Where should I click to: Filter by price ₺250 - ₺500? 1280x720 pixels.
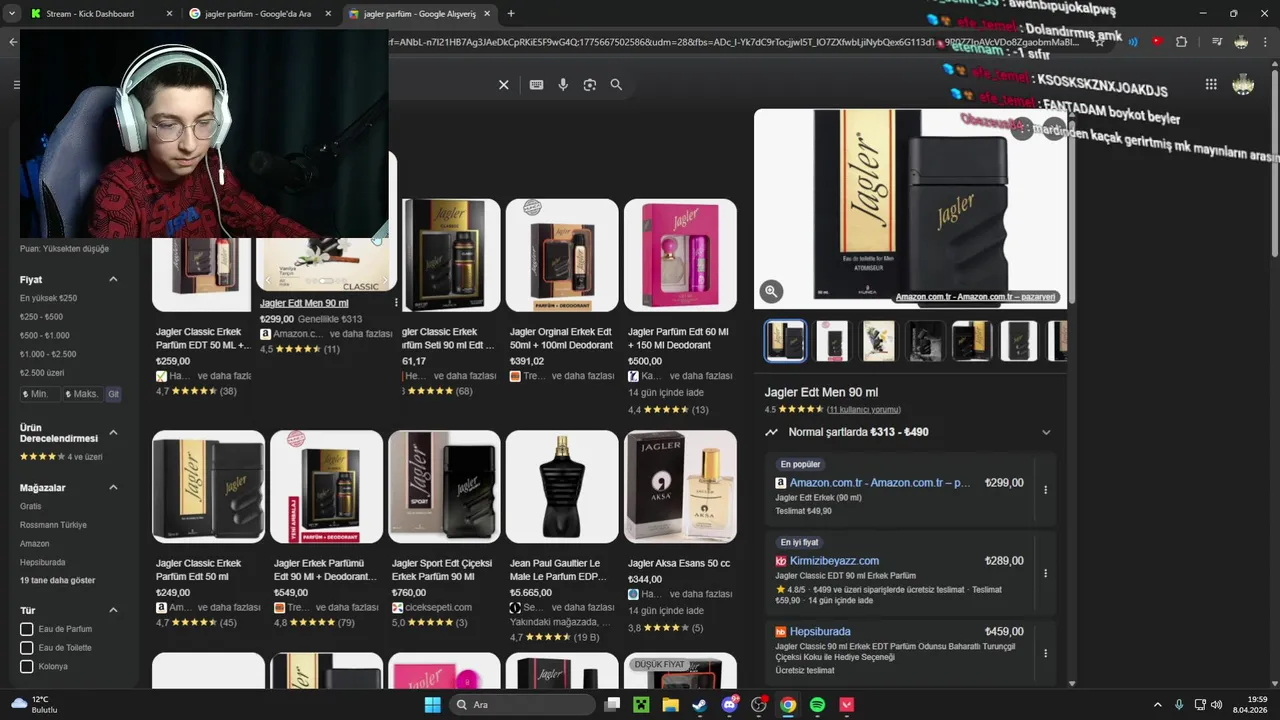coord(41,317)
